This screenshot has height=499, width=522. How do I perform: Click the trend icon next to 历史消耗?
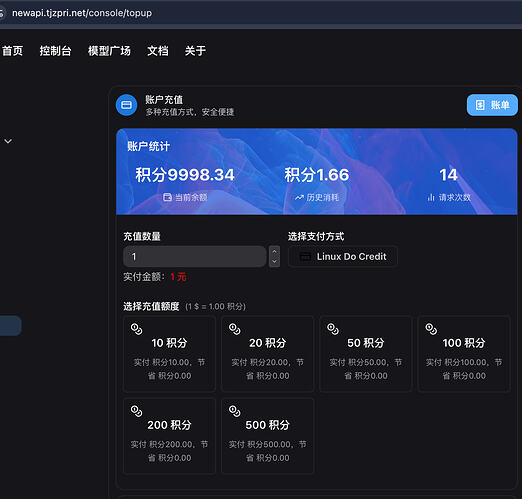coord(299,198)
